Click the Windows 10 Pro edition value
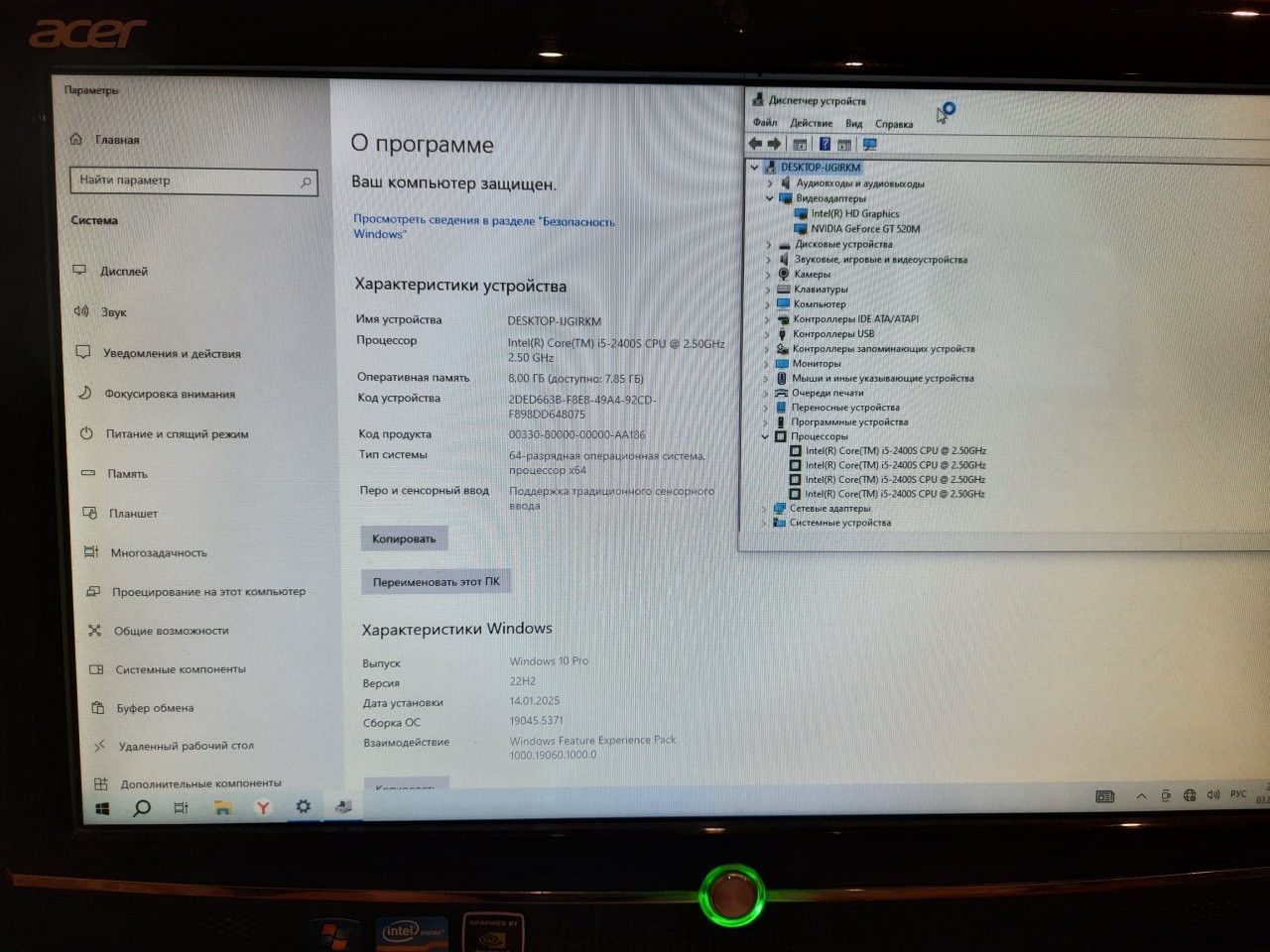1270x952 pixels. point(549,661)
